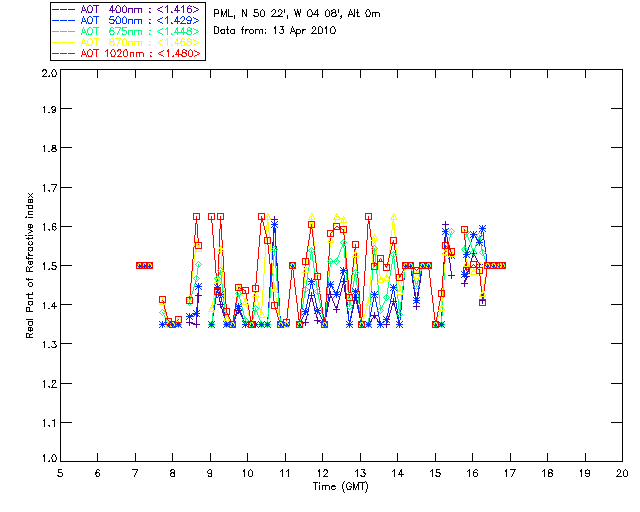The width and height of the screenshot is (640, 512).
Task: Click the x-axis hour label 14
Action: [x=398, y=473]
